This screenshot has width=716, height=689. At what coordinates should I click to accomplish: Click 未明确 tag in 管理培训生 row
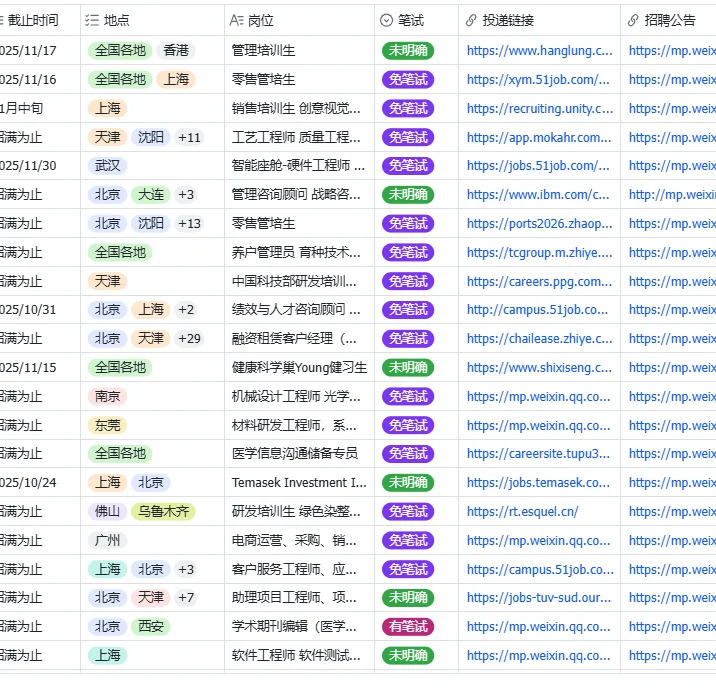point(408,50)
